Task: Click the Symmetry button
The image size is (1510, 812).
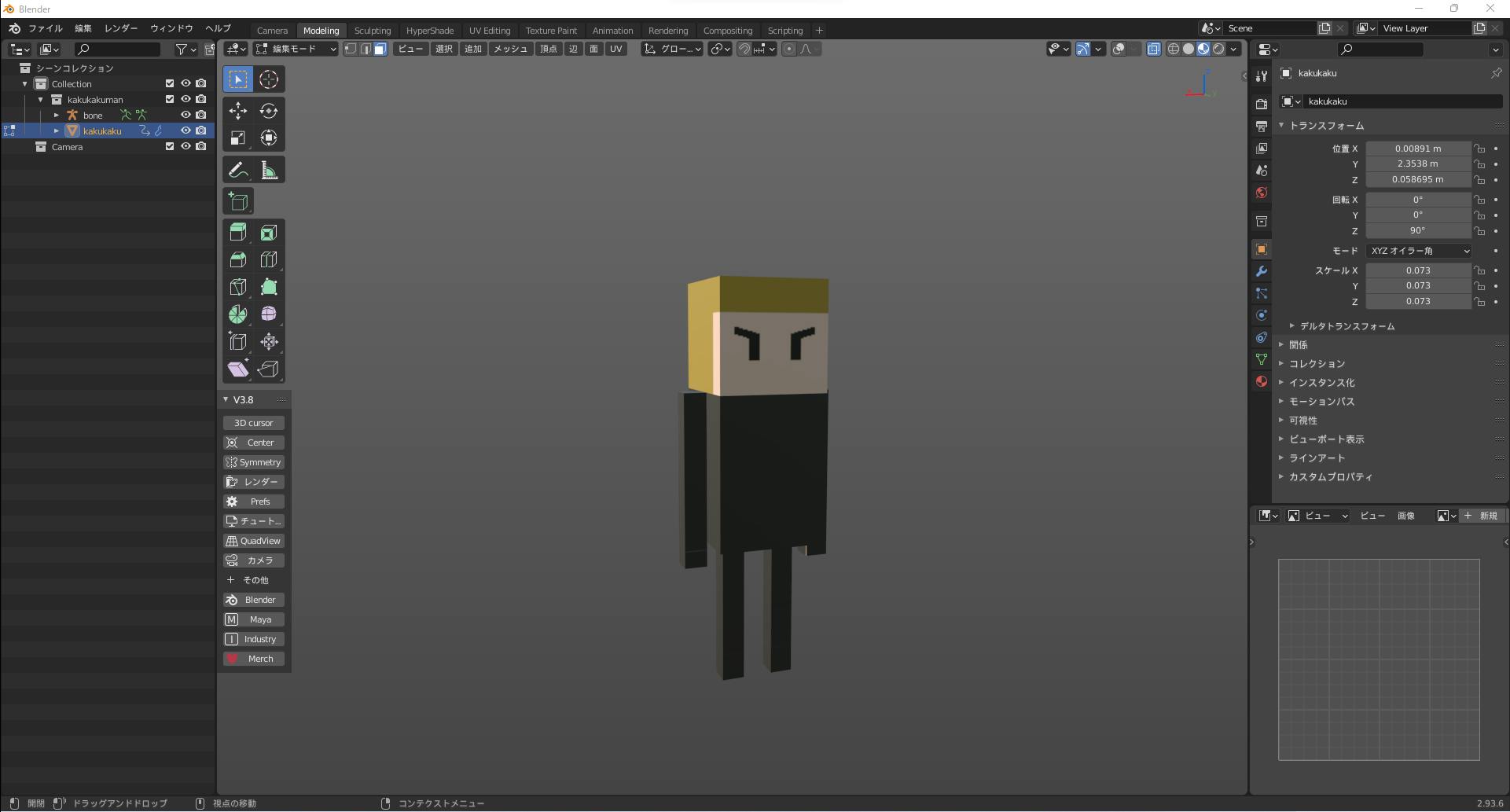Action: (254, 462)
